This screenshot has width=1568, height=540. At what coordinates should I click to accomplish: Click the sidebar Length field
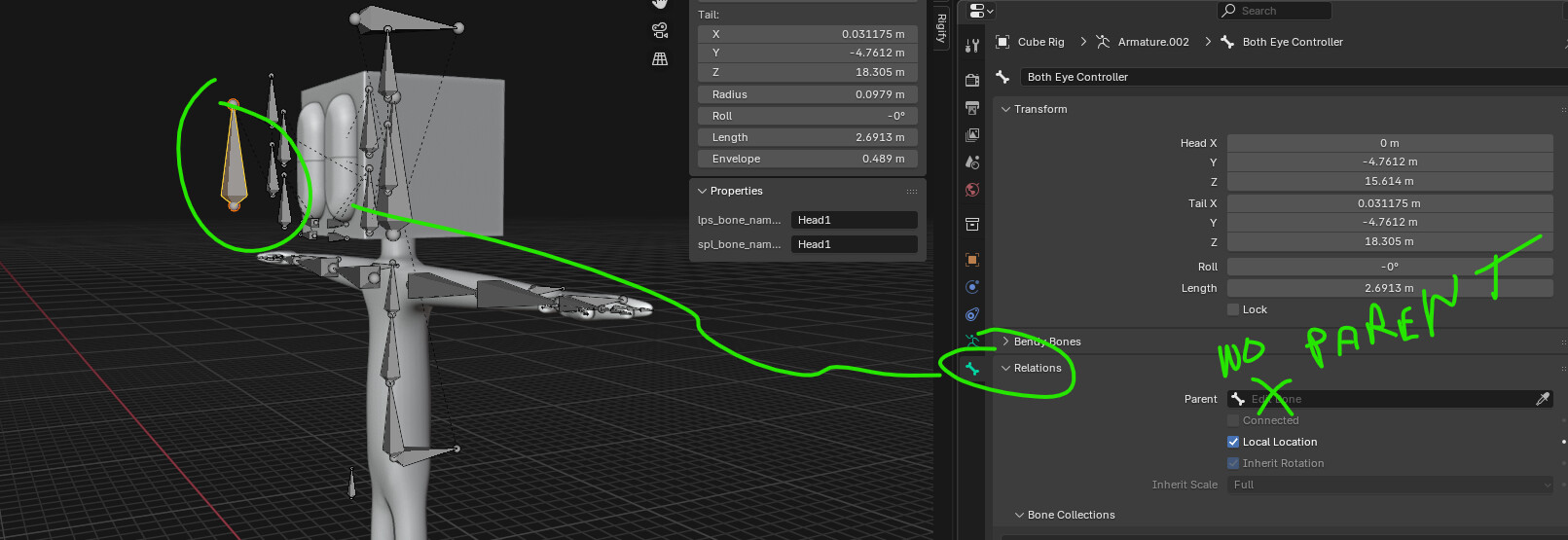click(x=808, y=137)
